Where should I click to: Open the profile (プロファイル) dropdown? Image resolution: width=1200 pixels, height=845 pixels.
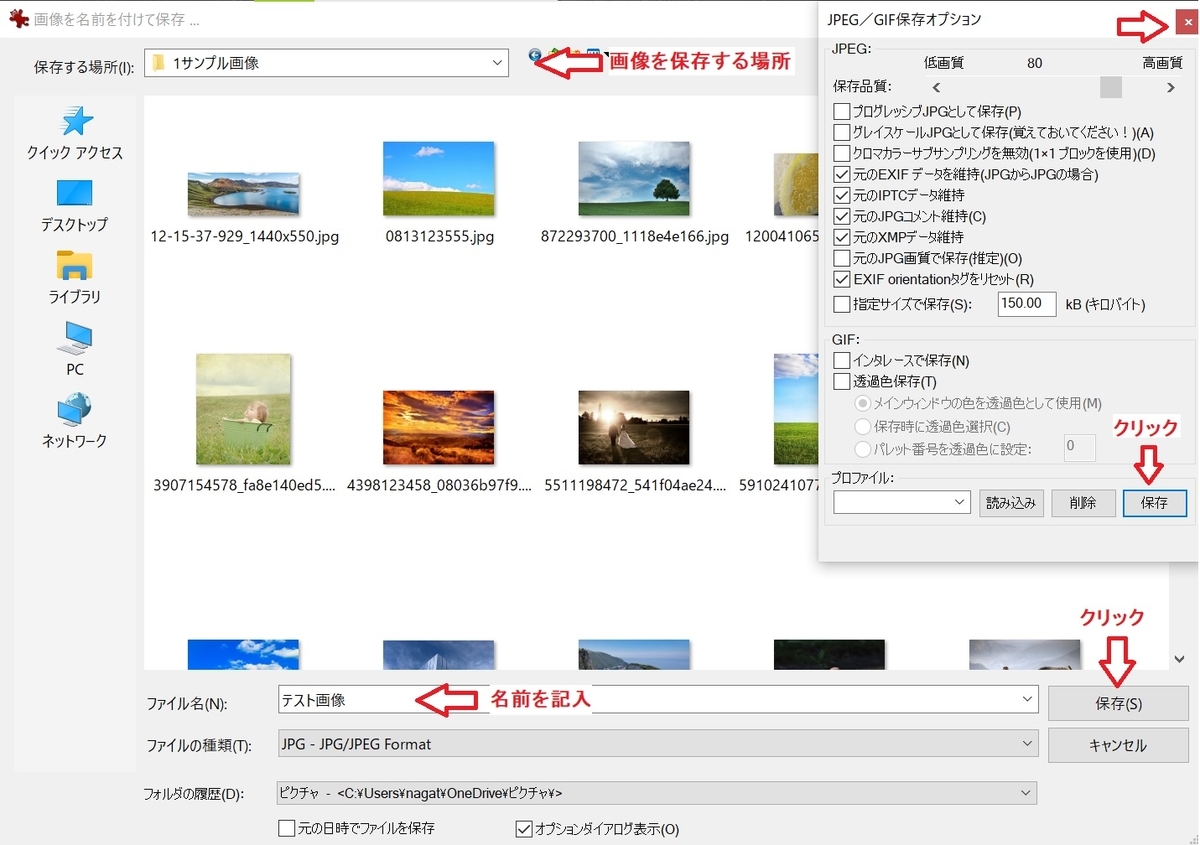point(902,503)
